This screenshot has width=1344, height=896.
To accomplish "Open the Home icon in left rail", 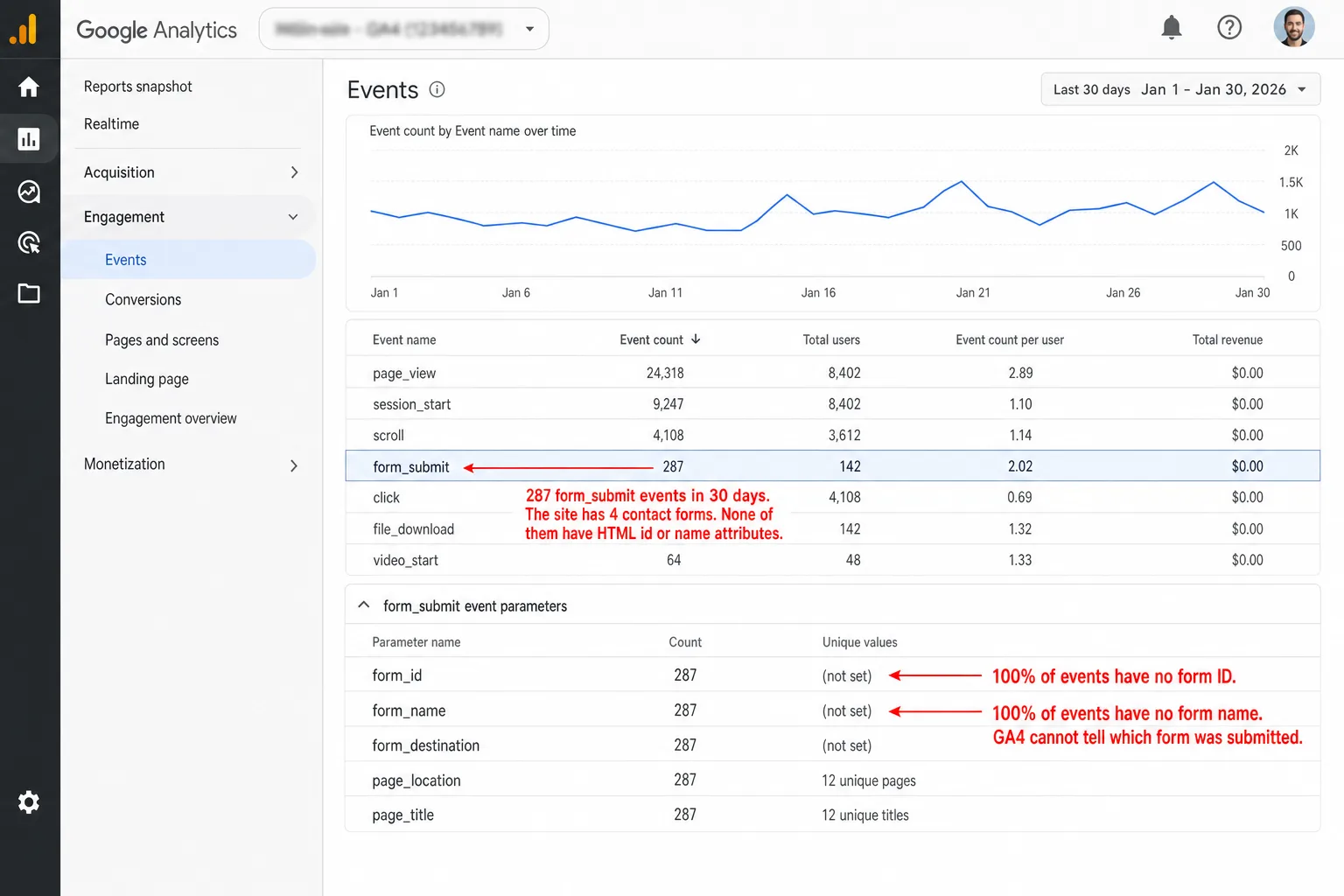I will pos(29,87).
